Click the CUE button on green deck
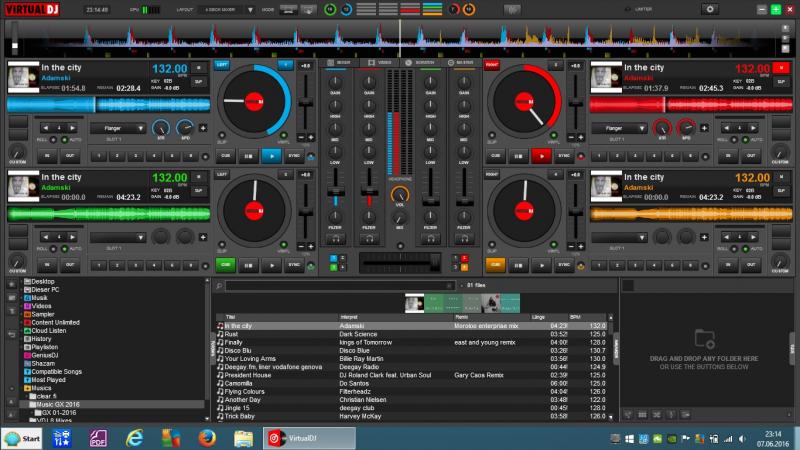This screenshot has height=450, width=800. click(x=224, y=265)
